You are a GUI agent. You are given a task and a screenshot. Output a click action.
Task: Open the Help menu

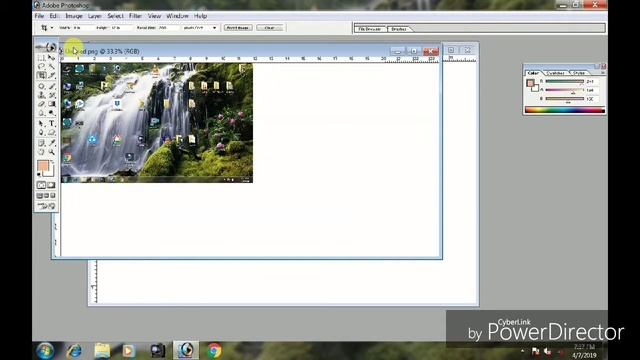[200, 16]
